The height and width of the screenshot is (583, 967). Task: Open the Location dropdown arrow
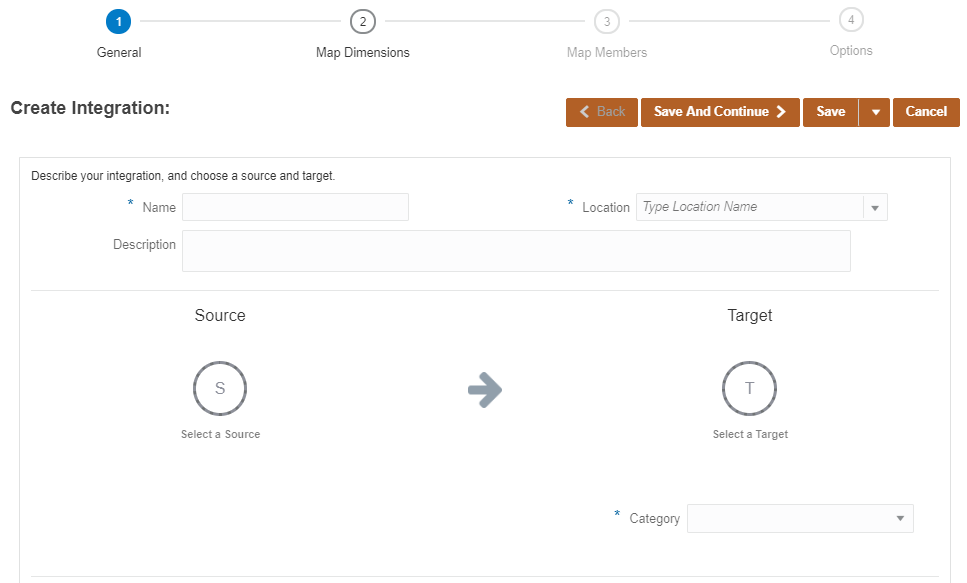(x=874, y=207)
